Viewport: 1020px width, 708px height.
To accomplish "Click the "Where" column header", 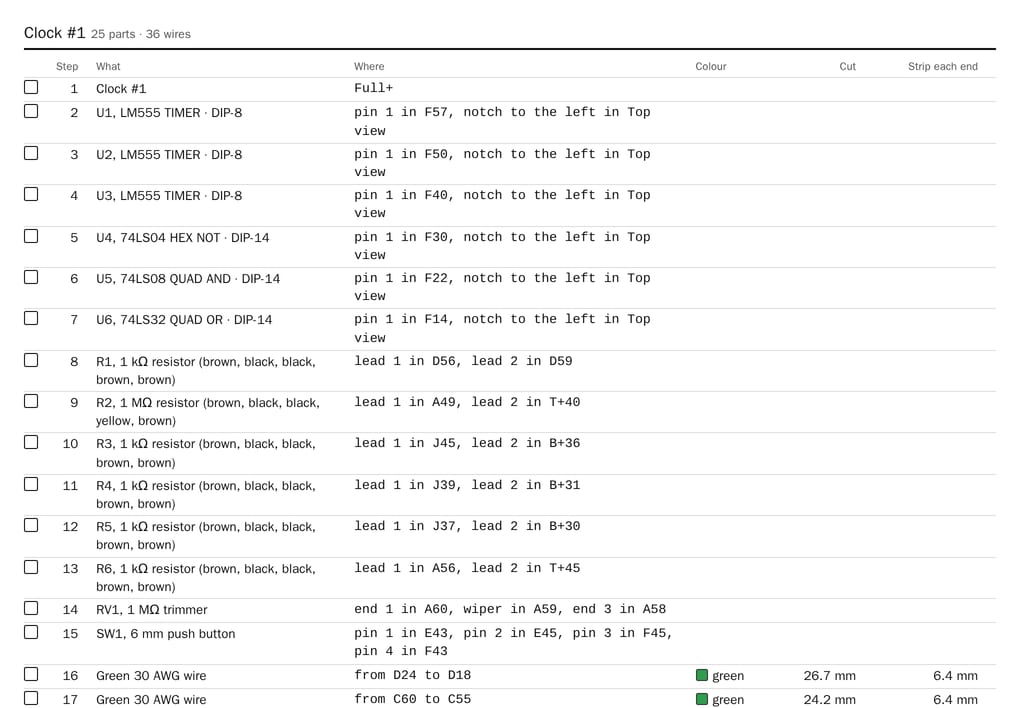I will tap(369, 66).
